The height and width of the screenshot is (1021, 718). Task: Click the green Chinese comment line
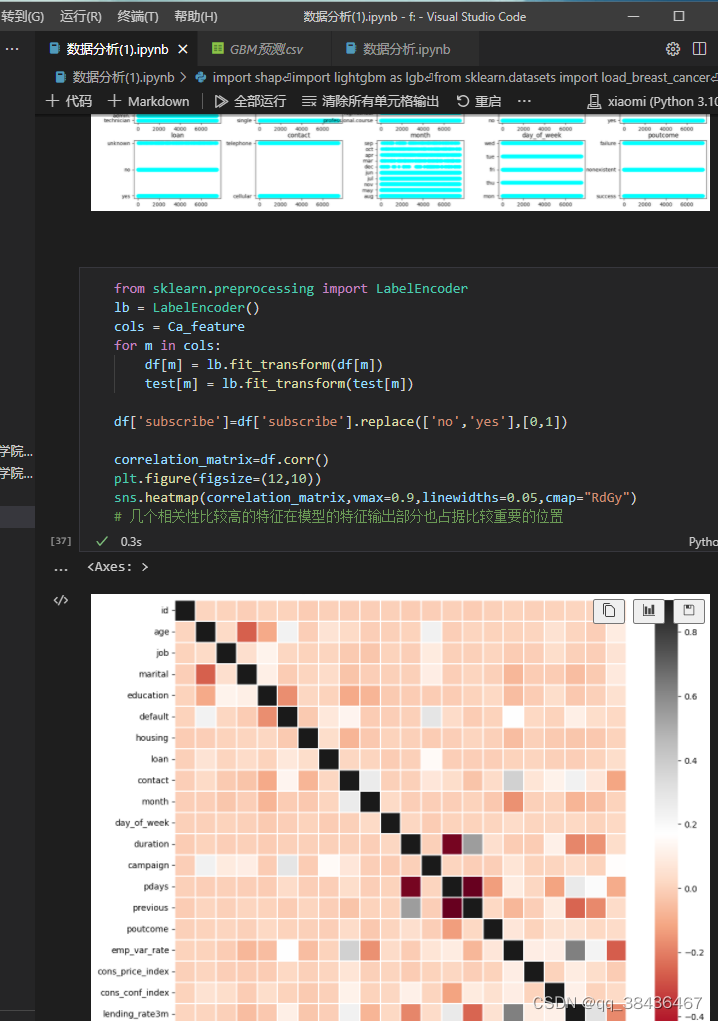[x=338, y=517]
